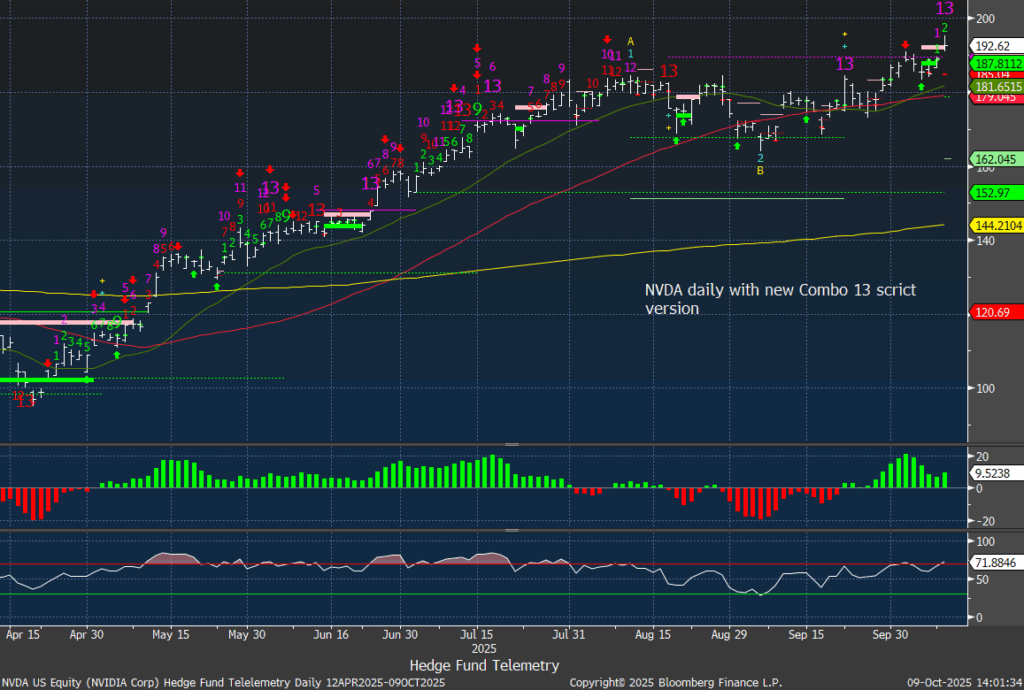Click the Jul 31 date on time axis
This screenshot has height=690, width=1024.
click(x=568, y=634)
